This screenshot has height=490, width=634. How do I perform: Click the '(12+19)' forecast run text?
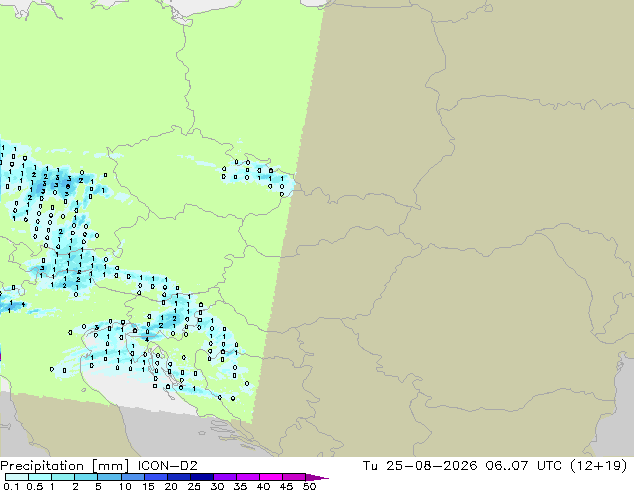click(x=599, y=466)
